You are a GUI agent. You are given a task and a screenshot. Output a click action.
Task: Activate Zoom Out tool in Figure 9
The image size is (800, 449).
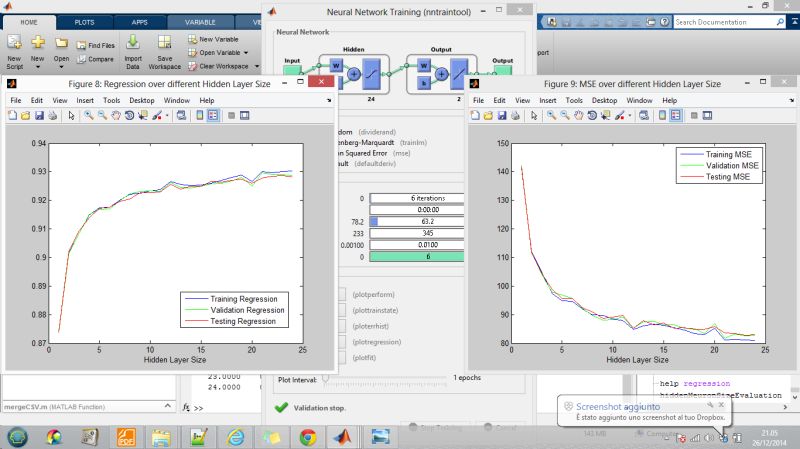click(x=565, y=116)
